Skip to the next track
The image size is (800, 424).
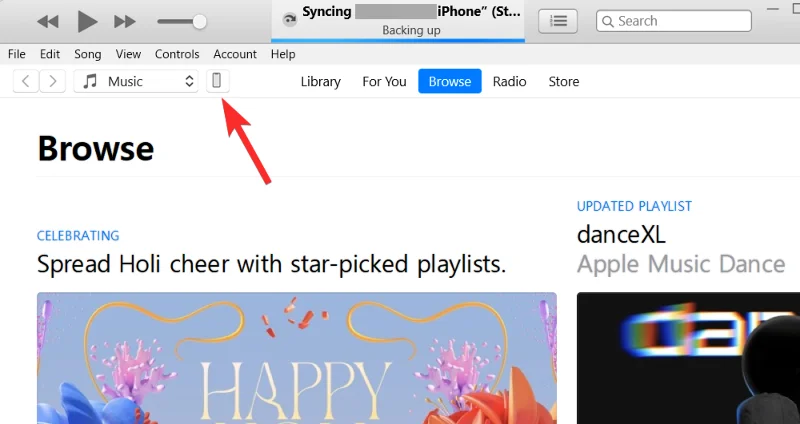click(125, 21)
